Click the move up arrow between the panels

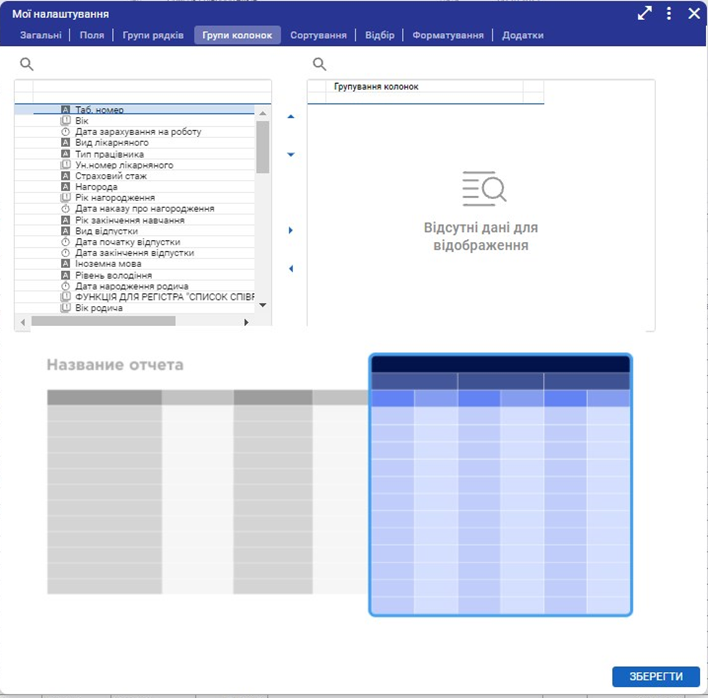[x=291, y=117]
